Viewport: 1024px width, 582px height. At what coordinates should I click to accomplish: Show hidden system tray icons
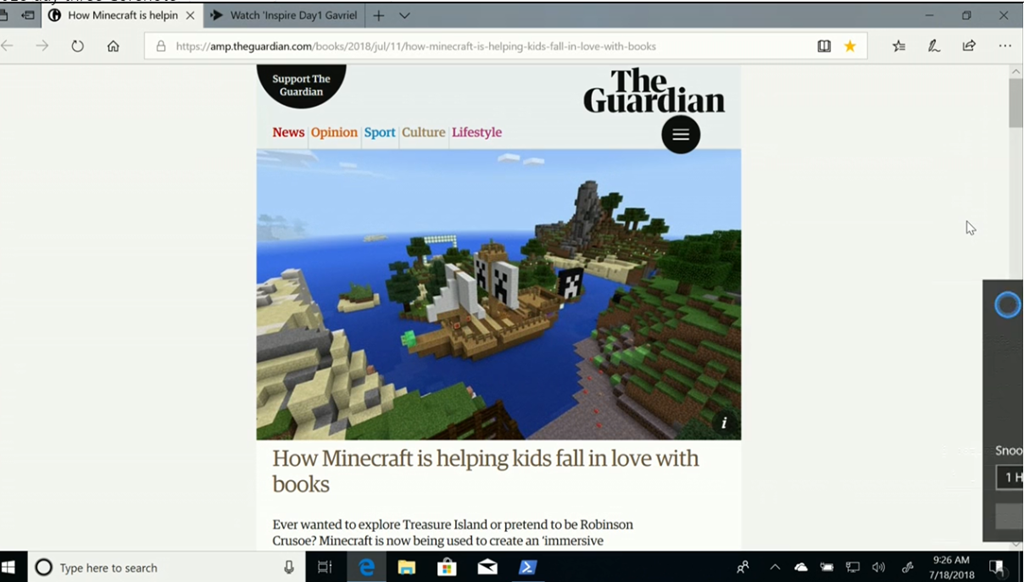pos(775,567)
